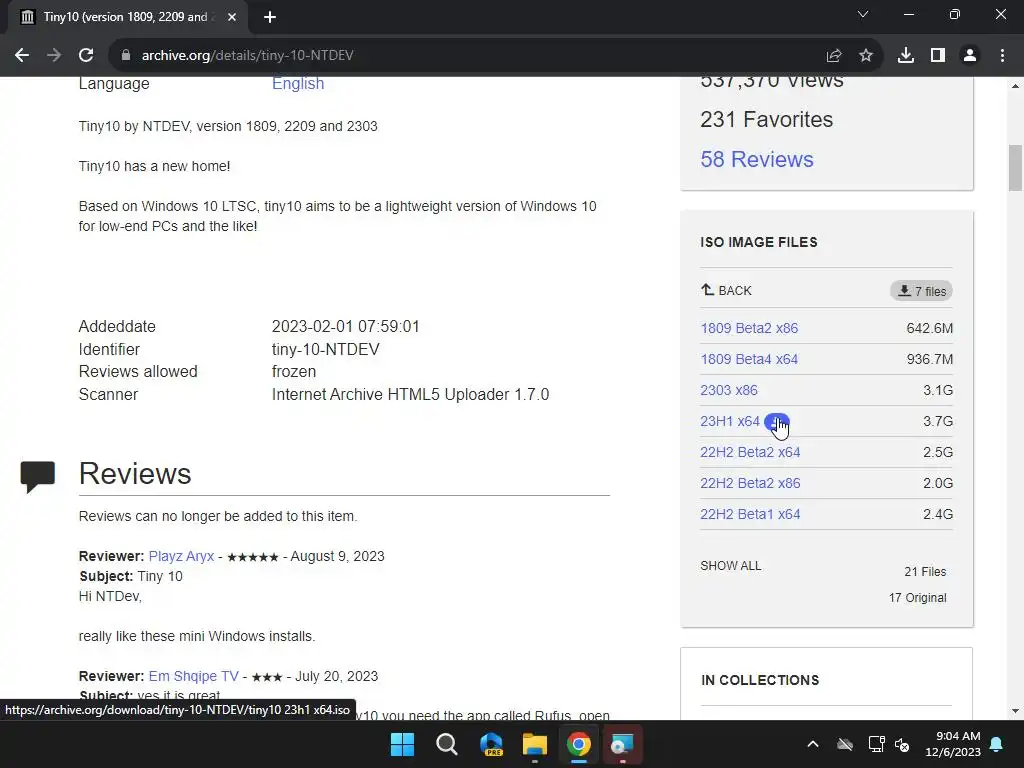Click '2023-02-01 07:59:01' added date
Image resolution: width=1024 pixels, height=768 pixels.
pyautogui.click(x=345, y=327)
